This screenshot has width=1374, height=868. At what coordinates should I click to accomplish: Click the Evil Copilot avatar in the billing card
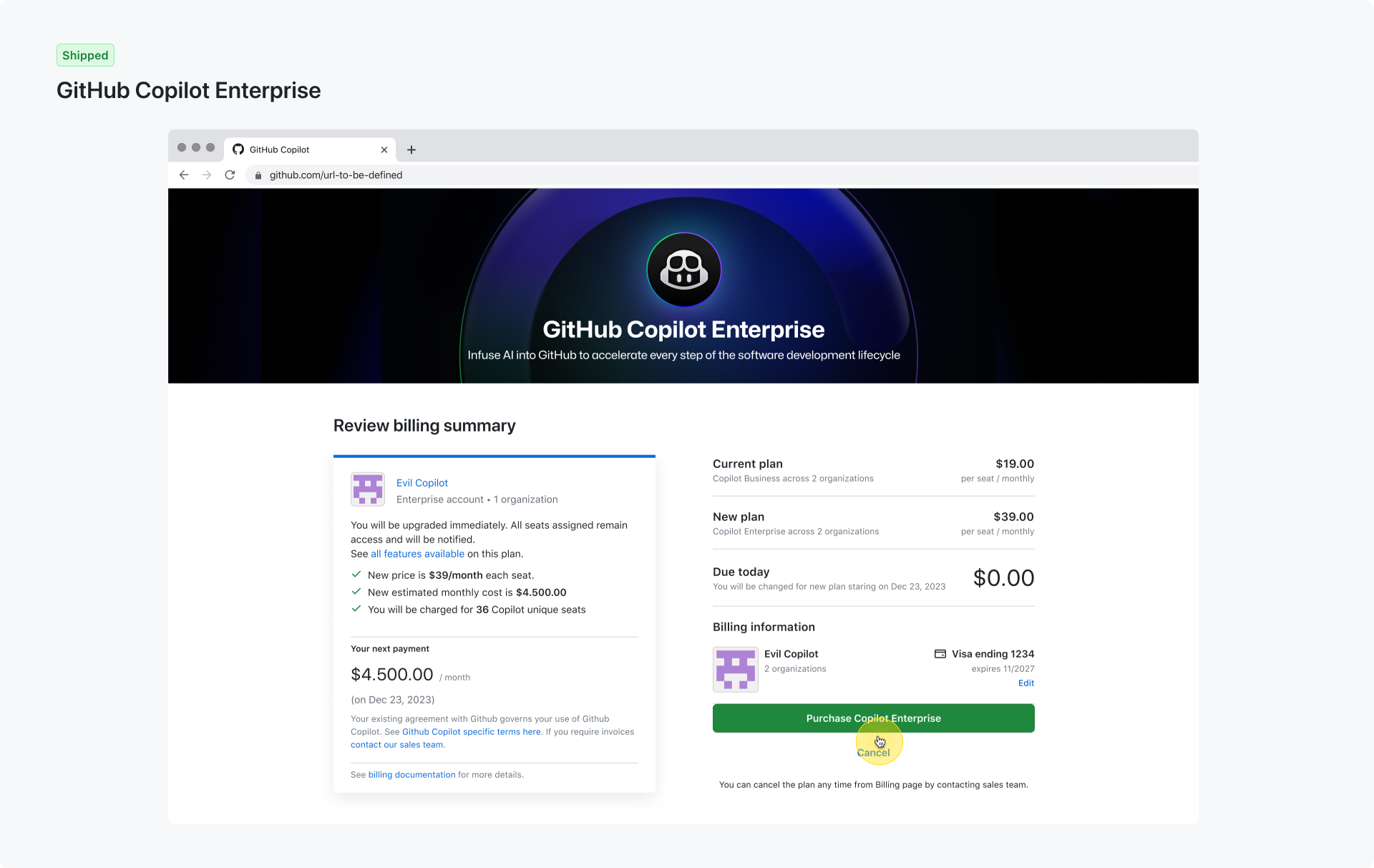(x=367, y=489)
